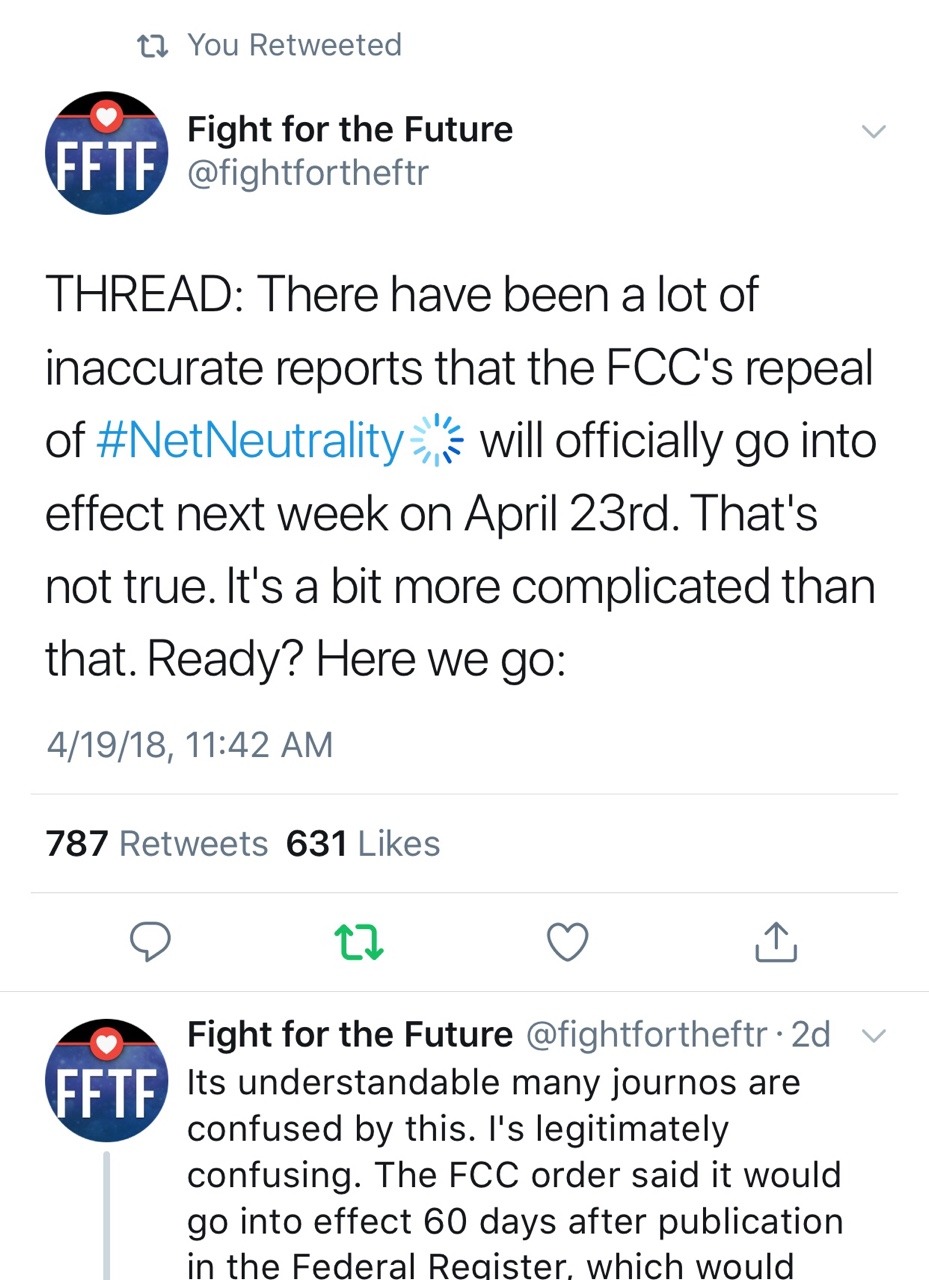Open the main tweet's chevron menu

[874, 132]
